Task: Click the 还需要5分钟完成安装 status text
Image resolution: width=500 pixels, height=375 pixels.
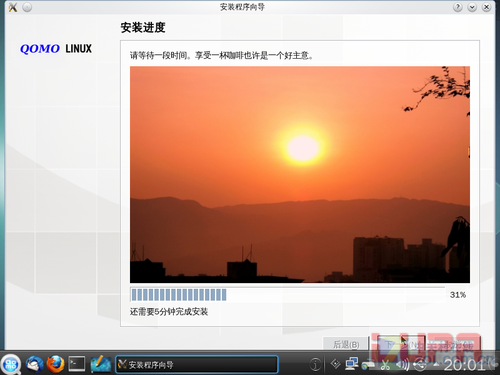Action: 169,312
